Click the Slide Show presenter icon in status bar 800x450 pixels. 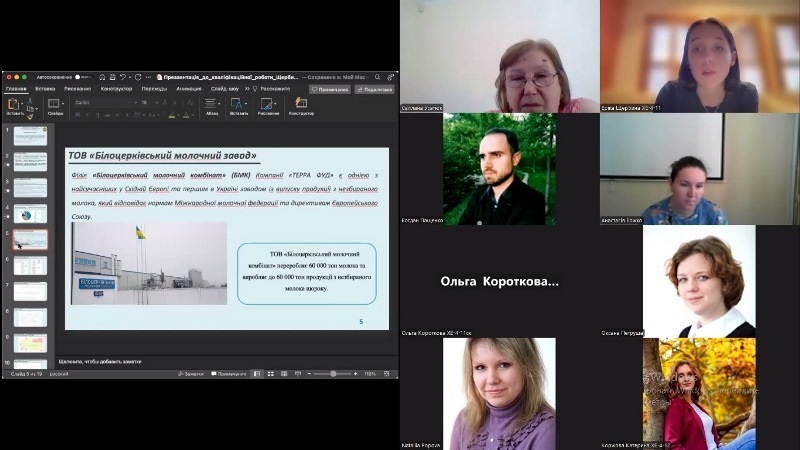point(298,374)
